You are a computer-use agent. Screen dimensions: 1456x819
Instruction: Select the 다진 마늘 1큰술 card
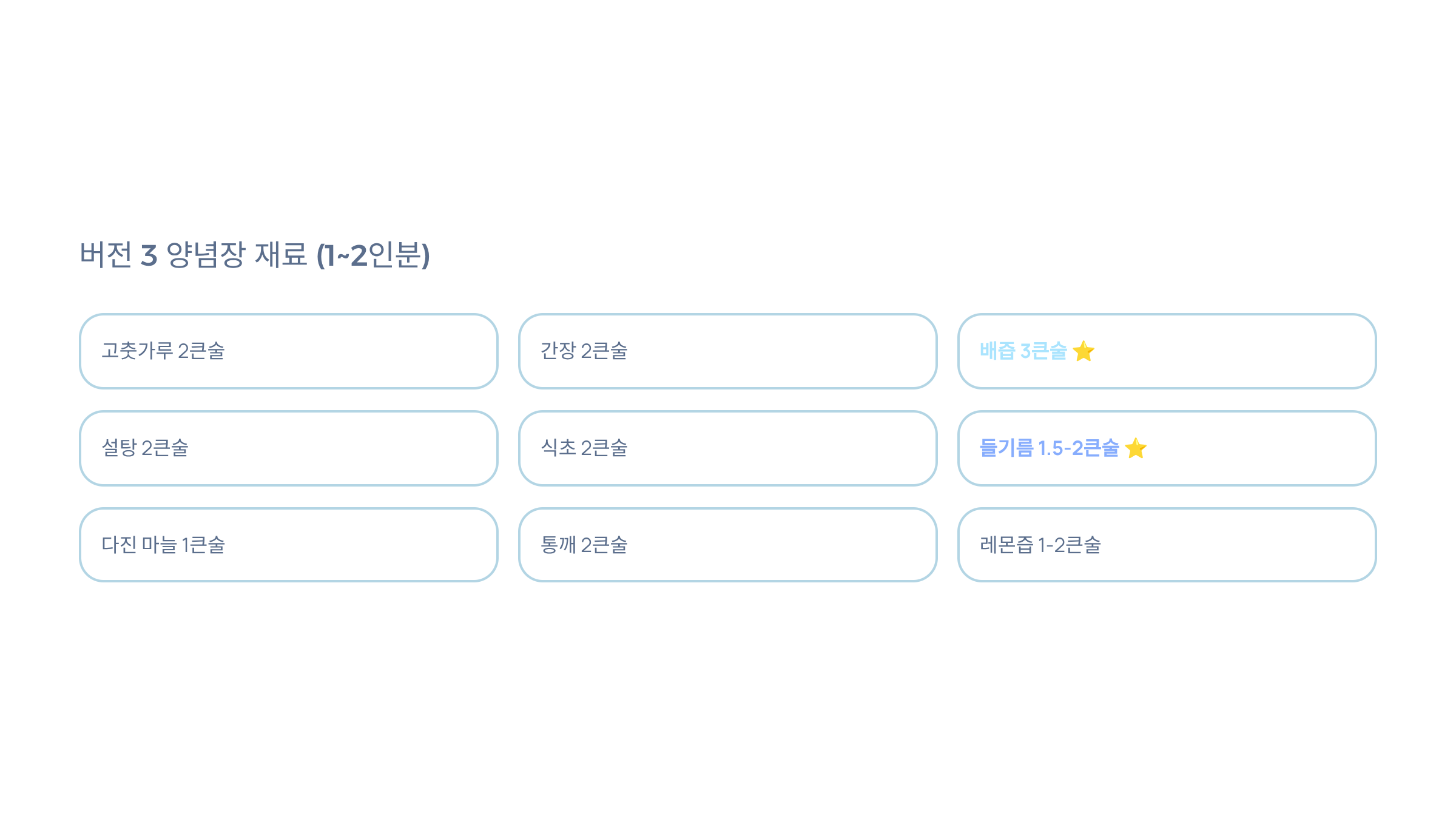[289, 545]
